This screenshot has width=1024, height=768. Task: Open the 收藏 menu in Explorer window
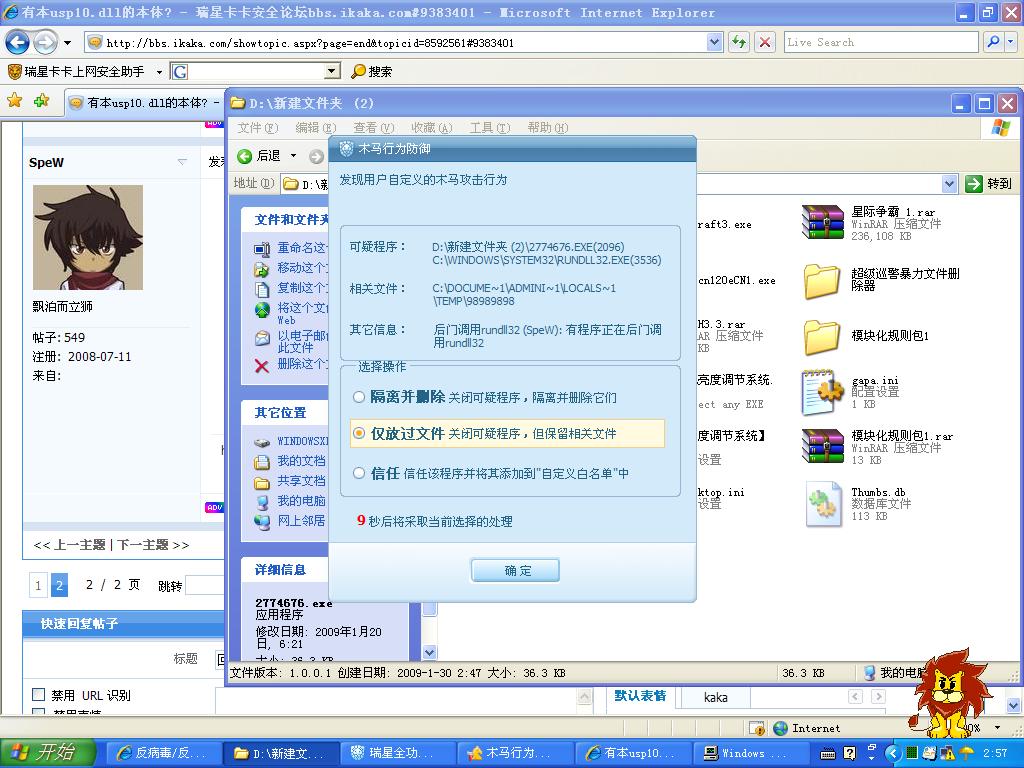click(432, 127)
